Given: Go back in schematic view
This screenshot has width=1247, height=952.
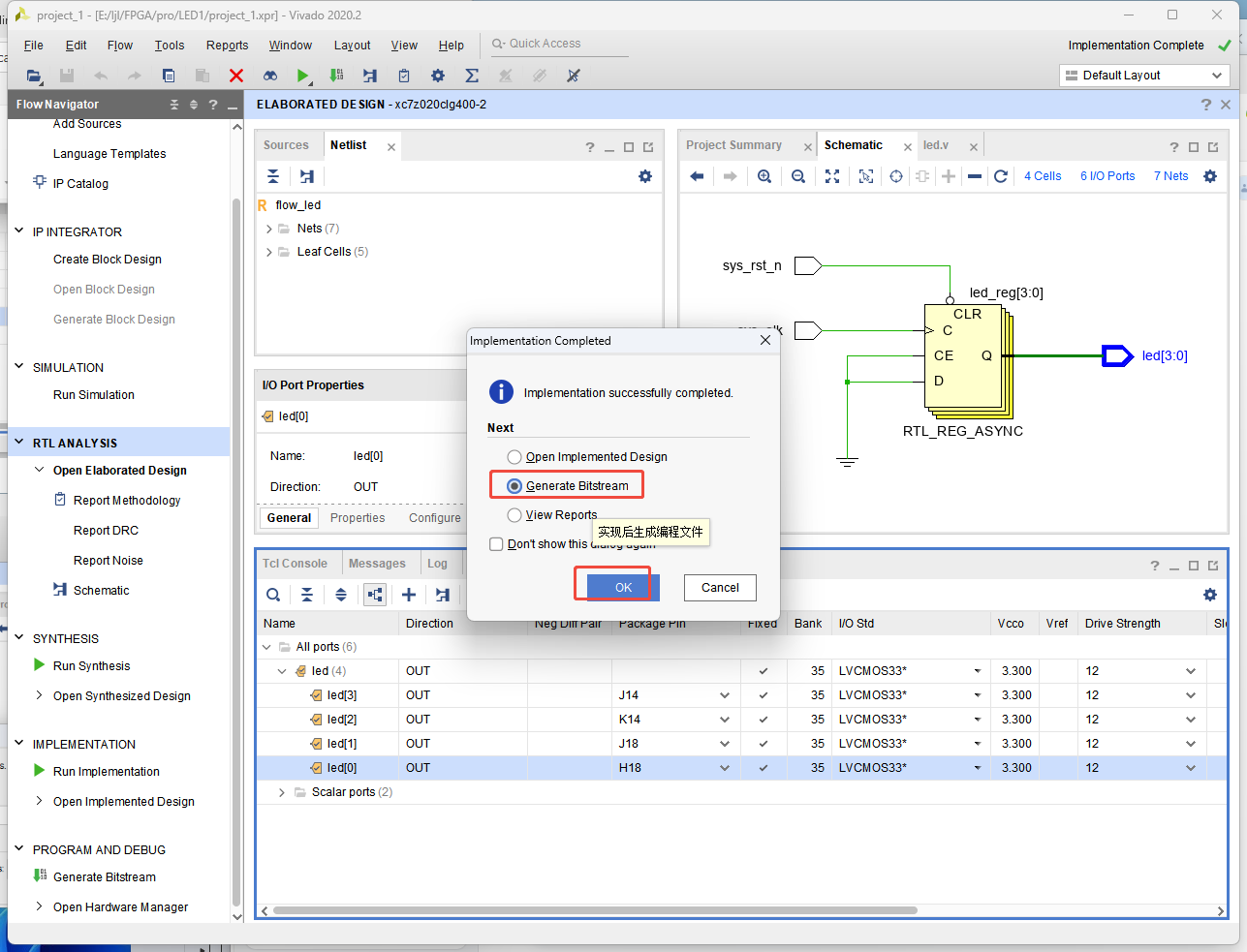Looking at the screenshot, I should pos(697,176).
